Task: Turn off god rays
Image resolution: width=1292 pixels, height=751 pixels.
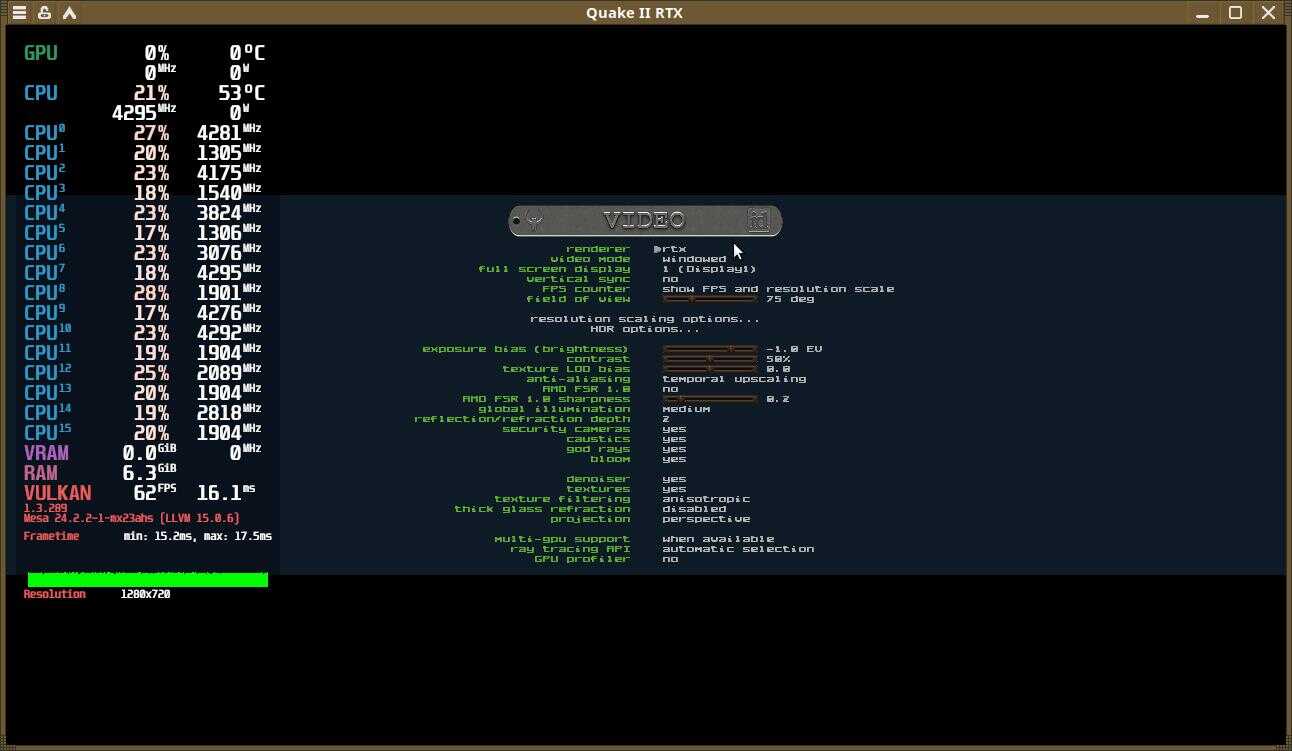Action: click(x=674, y=449)
